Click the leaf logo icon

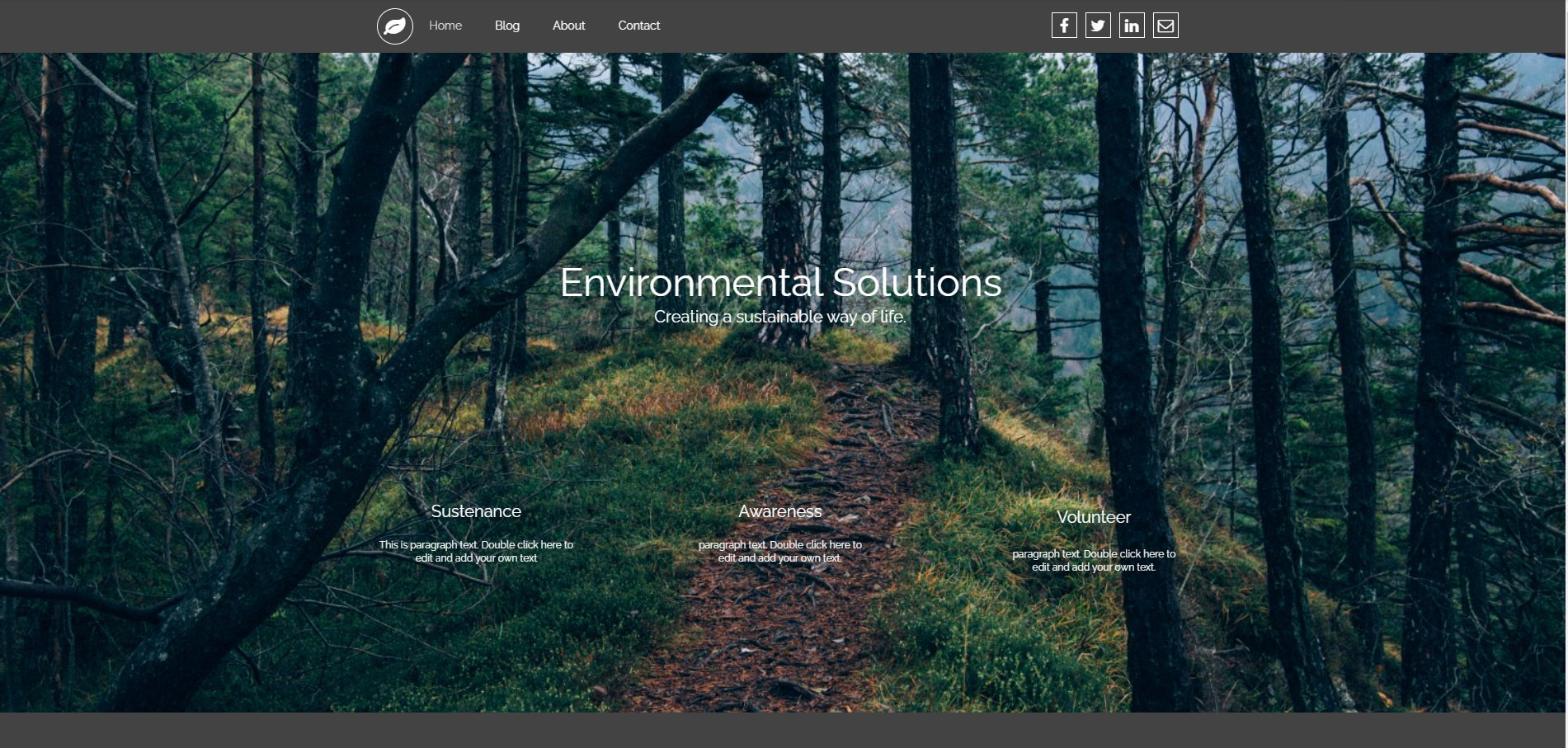pos(394,26)
